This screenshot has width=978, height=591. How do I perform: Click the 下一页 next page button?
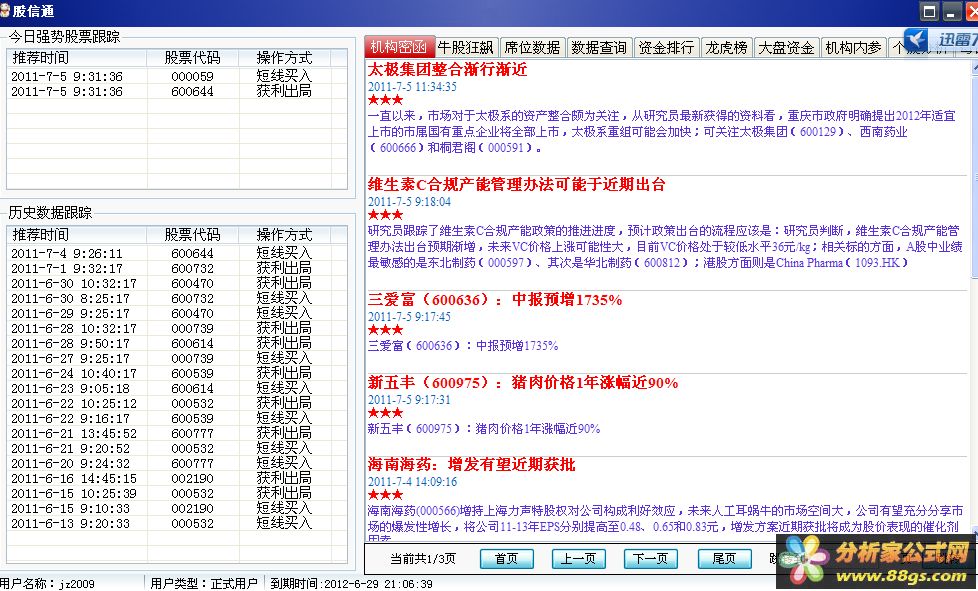(651, 559)
